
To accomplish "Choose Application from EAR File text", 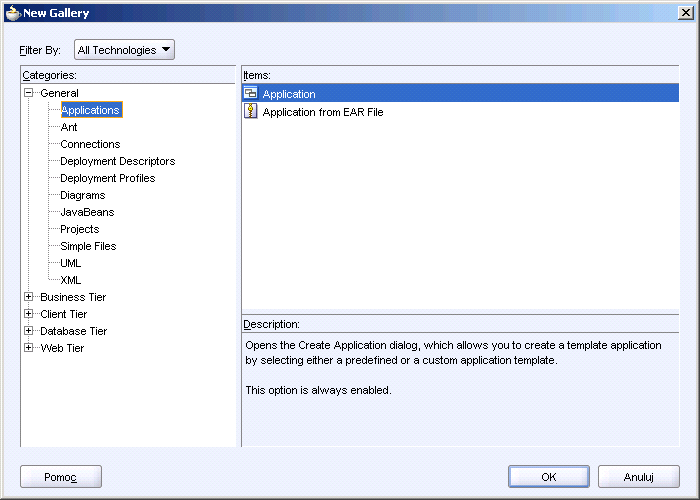I will pyautogui.click(x=323, y=112).
